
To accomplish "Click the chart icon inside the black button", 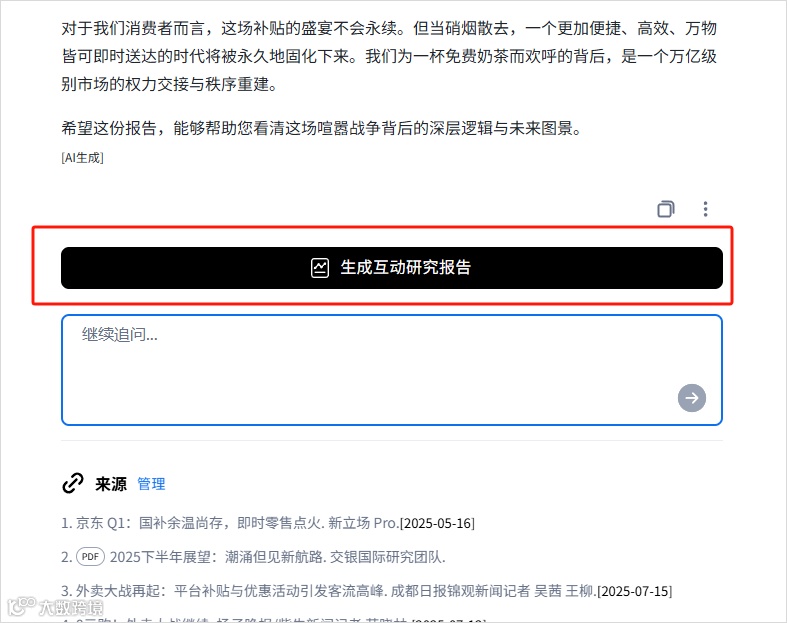I will click(320, 268).
